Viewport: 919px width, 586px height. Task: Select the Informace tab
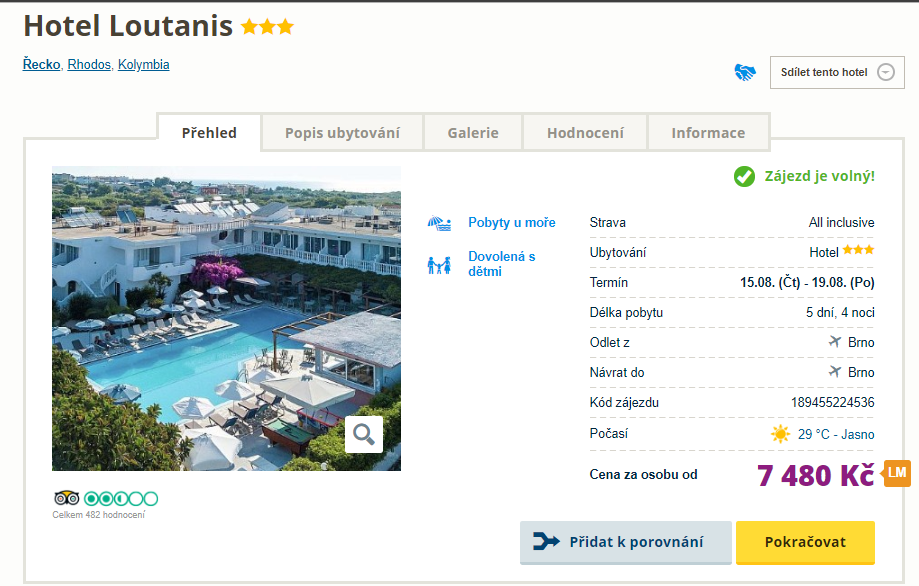(708, 133)
